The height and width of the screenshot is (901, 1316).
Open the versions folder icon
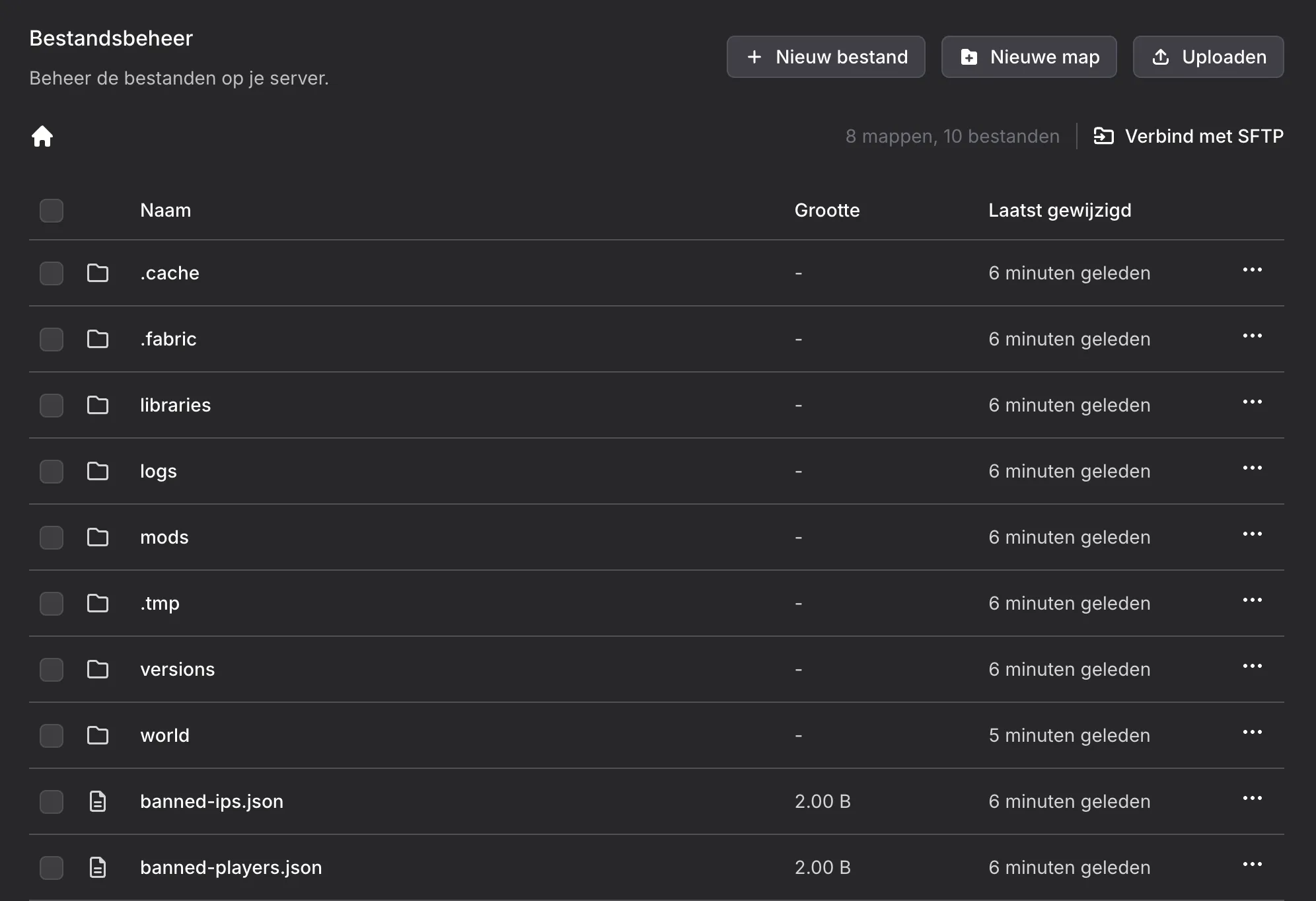point(98,669)
